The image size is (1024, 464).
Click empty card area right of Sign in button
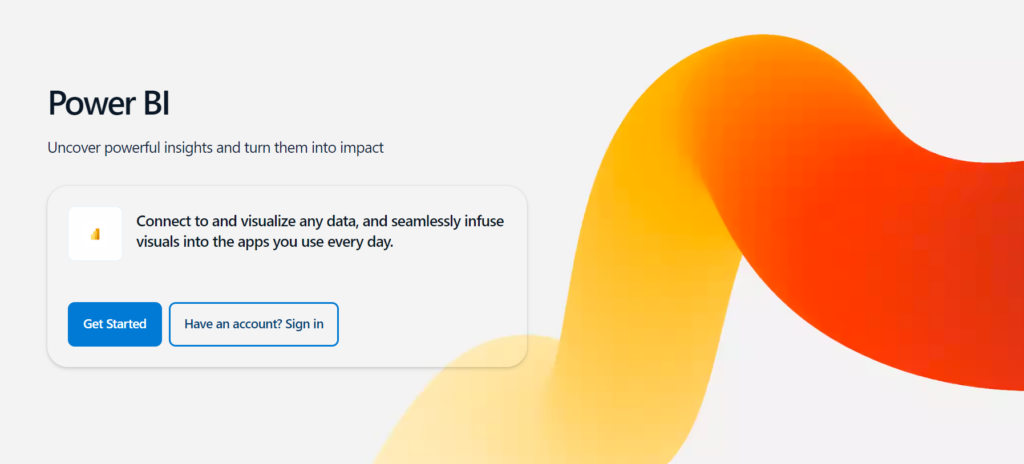[431, 324]
